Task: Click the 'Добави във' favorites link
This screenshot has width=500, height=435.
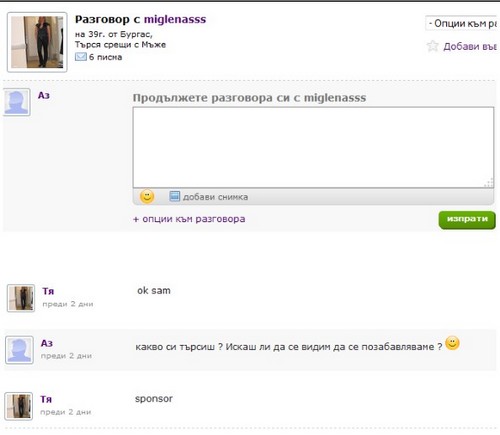Action: pyautogui.click(x=470, y=46)
